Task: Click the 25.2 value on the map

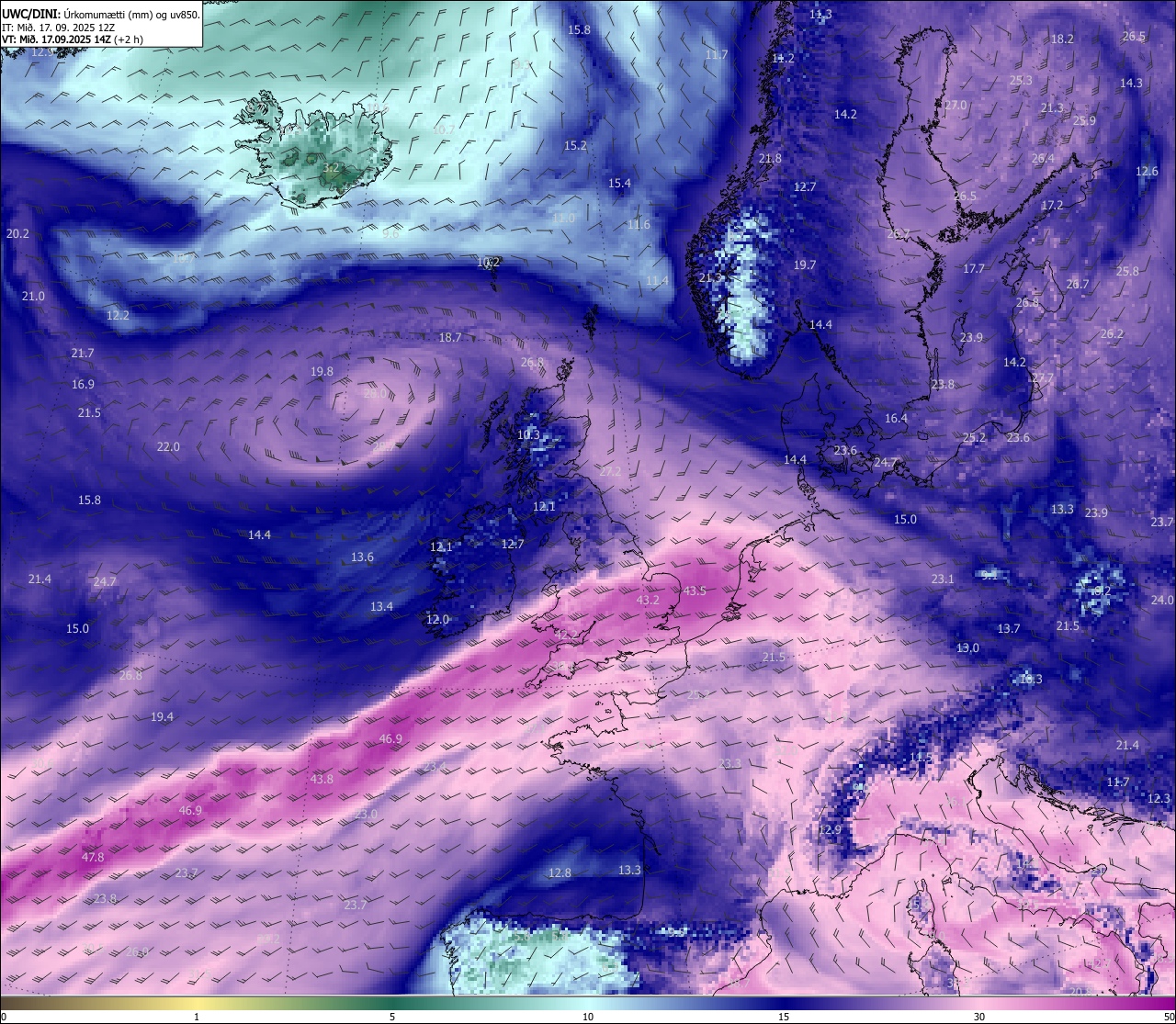Action: pyautogui.click(x=974, y=437)
